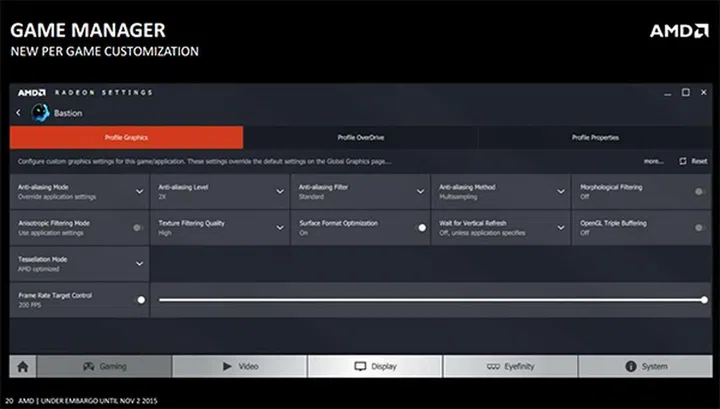Click the more... link

(x=653, y=161)
